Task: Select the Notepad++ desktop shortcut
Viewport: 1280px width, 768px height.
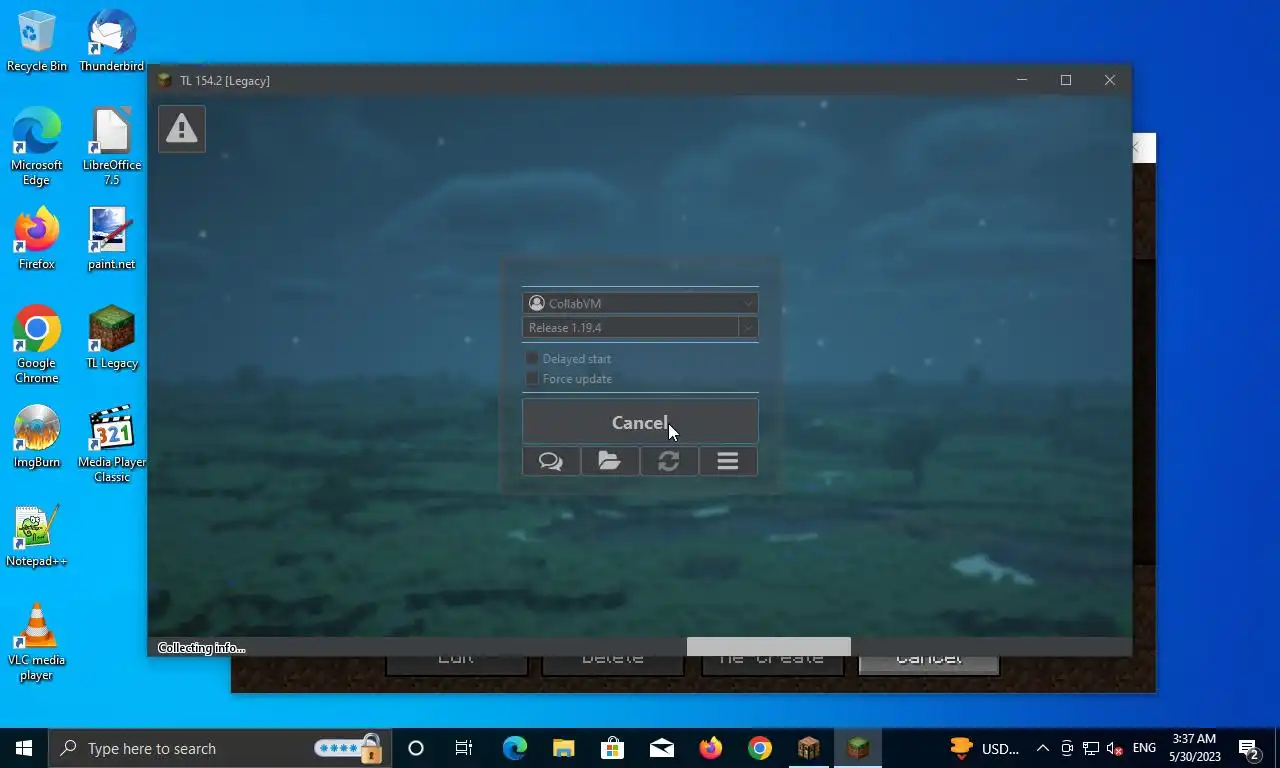Action: pyautogui.click(x=37, y=536)
